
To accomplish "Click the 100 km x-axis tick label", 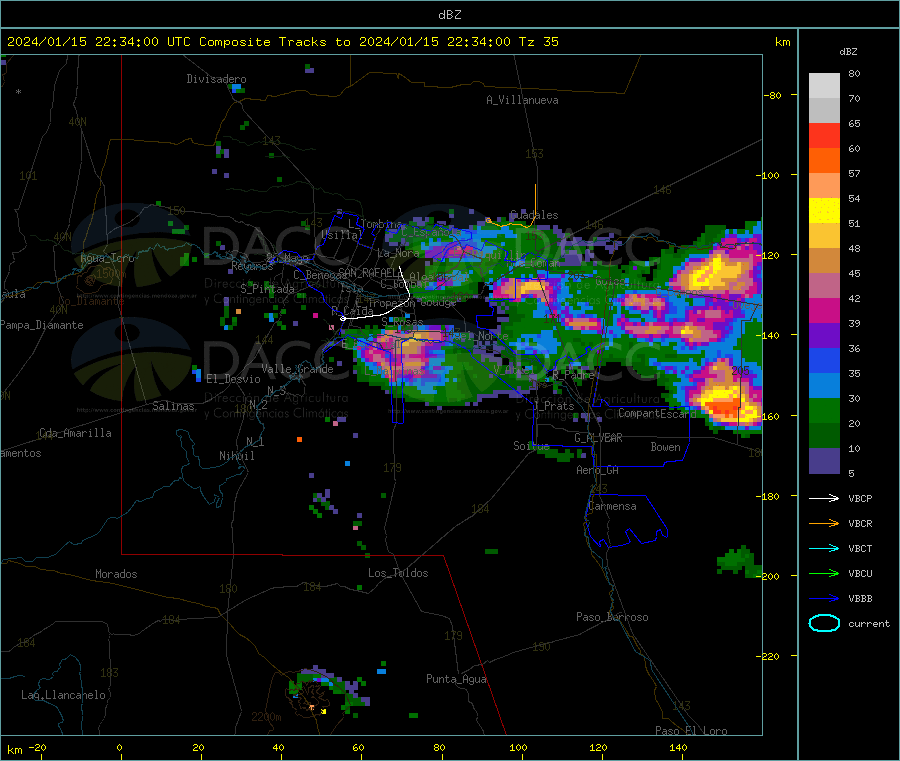I will coord(518,747).
